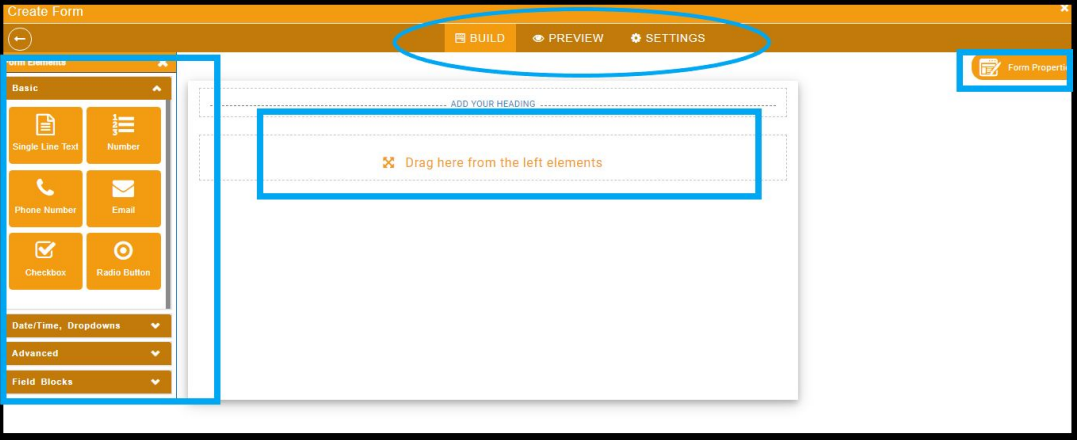Click the Basic elements panel scrollbar
Screen dimensions: 1077x440
click(168, 206)
